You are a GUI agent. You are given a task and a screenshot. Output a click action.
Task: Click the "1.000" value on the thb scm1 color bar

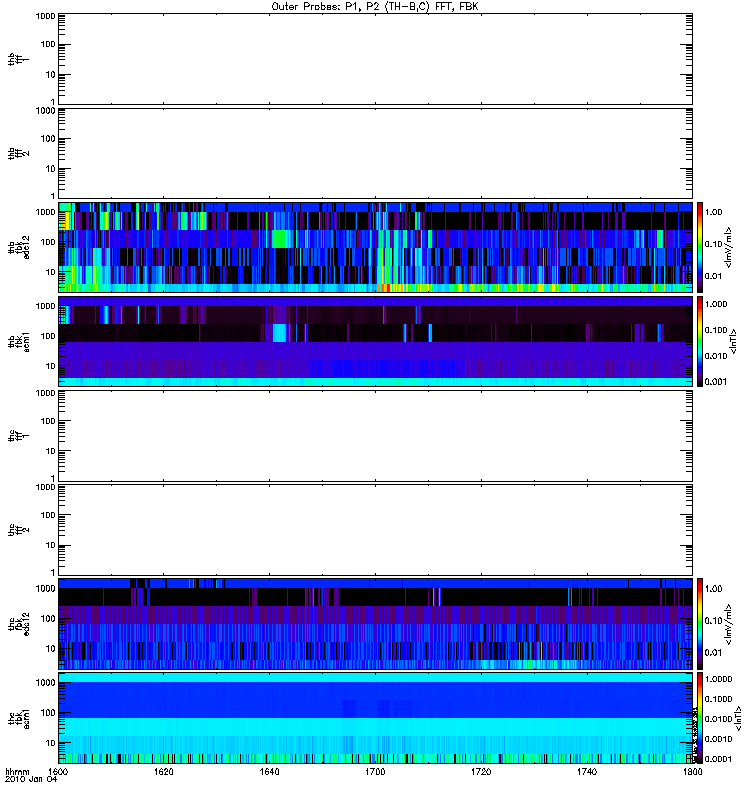coord(716,304)
